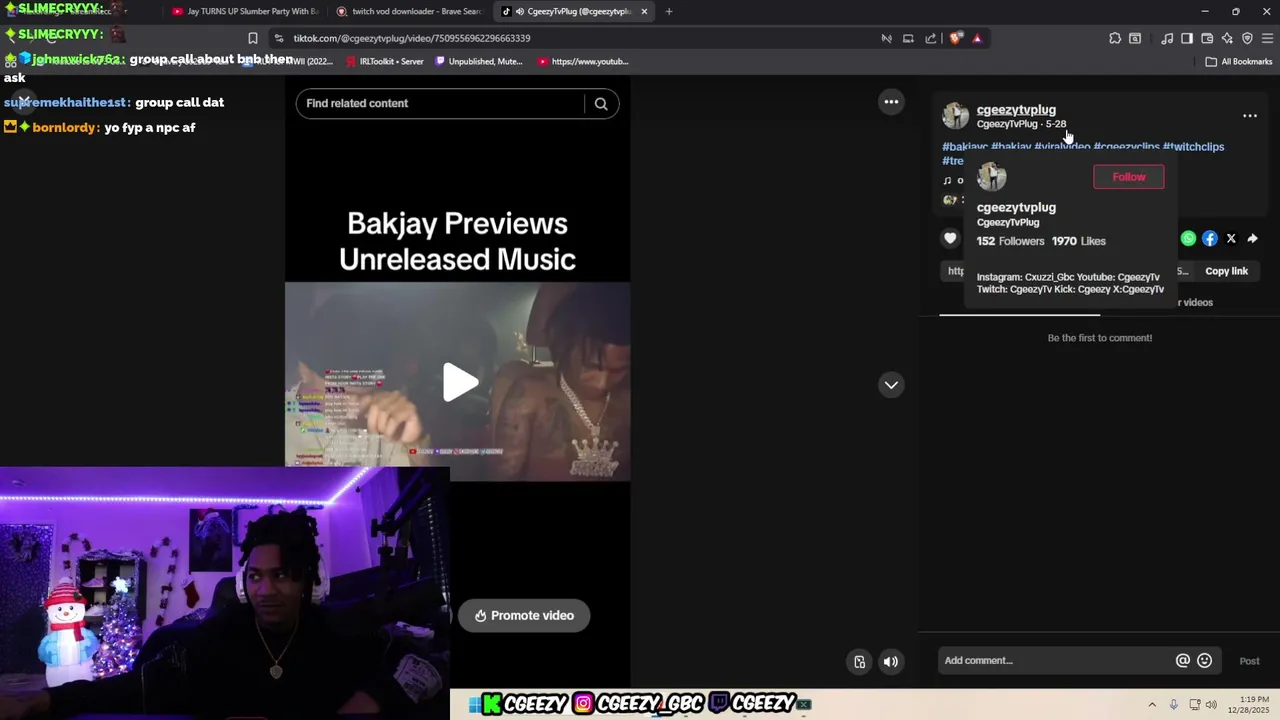Click Be the first to comment text
The height and width of the screenshot is (720, 1280).
[1100, 338]
